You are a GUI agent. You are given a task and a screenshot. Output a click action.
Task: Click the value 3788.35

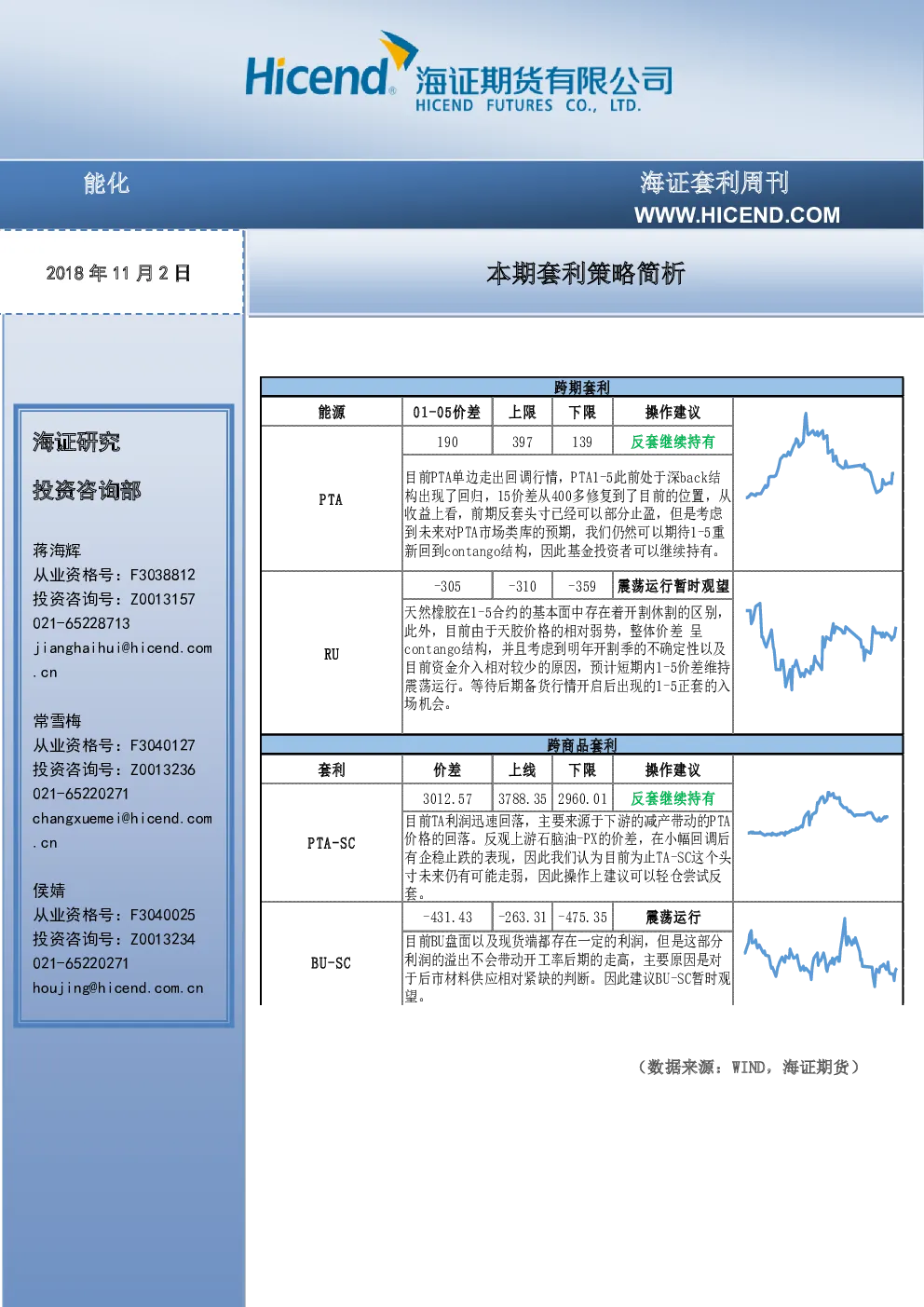[523, 798]
